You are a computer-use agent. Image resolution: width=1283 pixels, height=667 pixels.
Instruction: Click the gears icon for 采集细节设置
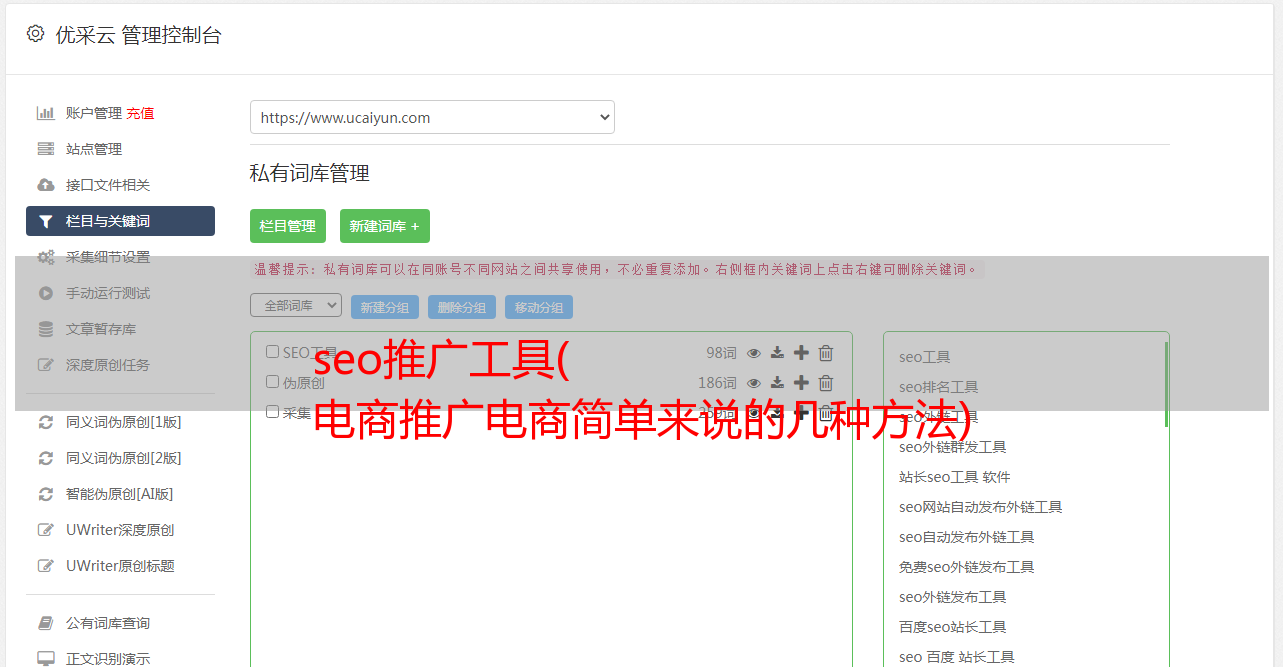[x=46, y=257]
